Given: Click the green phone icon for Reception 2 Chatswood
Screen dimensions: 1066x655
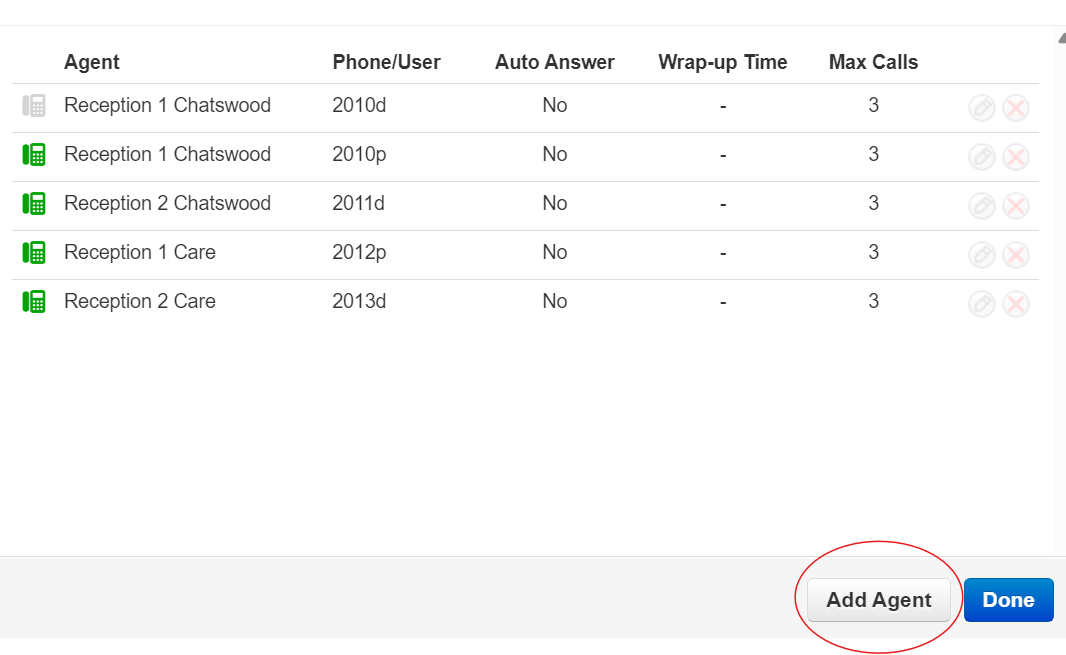Looking at the screenshot, I should [x=35, y=204].
